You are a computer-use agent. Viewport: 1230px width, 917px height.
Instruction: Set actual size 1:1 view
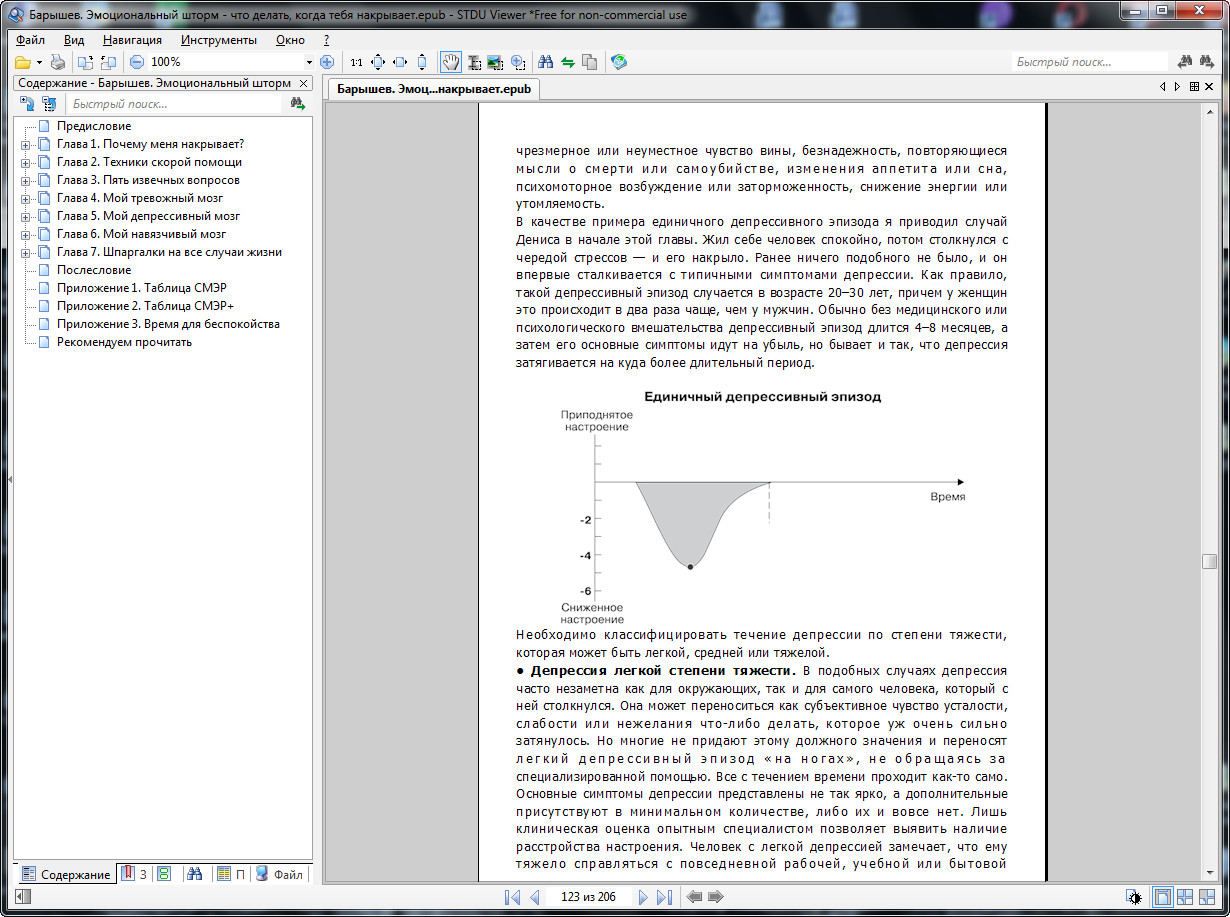pos(356,62)
